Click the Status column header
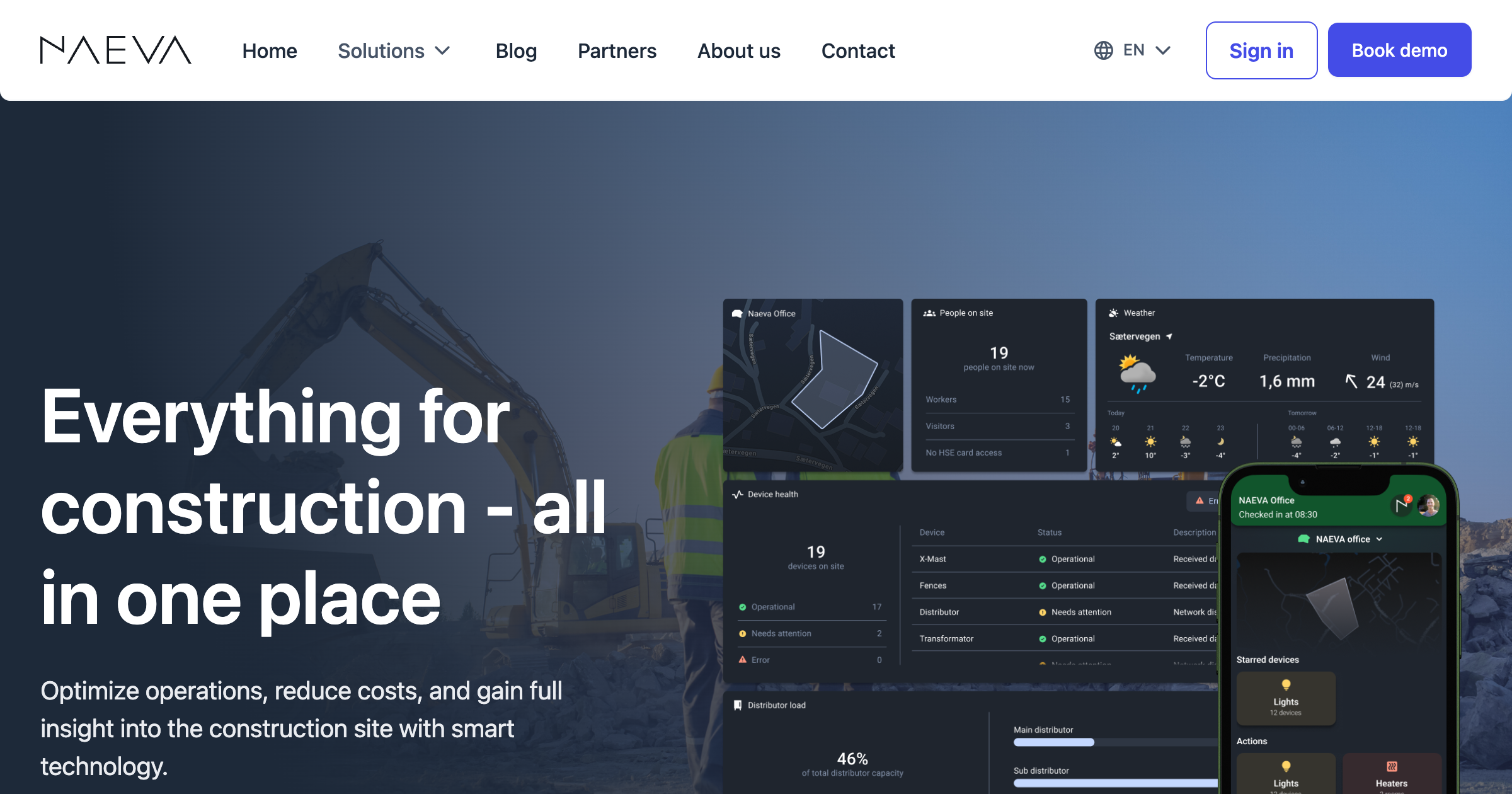 (1050, 532)
